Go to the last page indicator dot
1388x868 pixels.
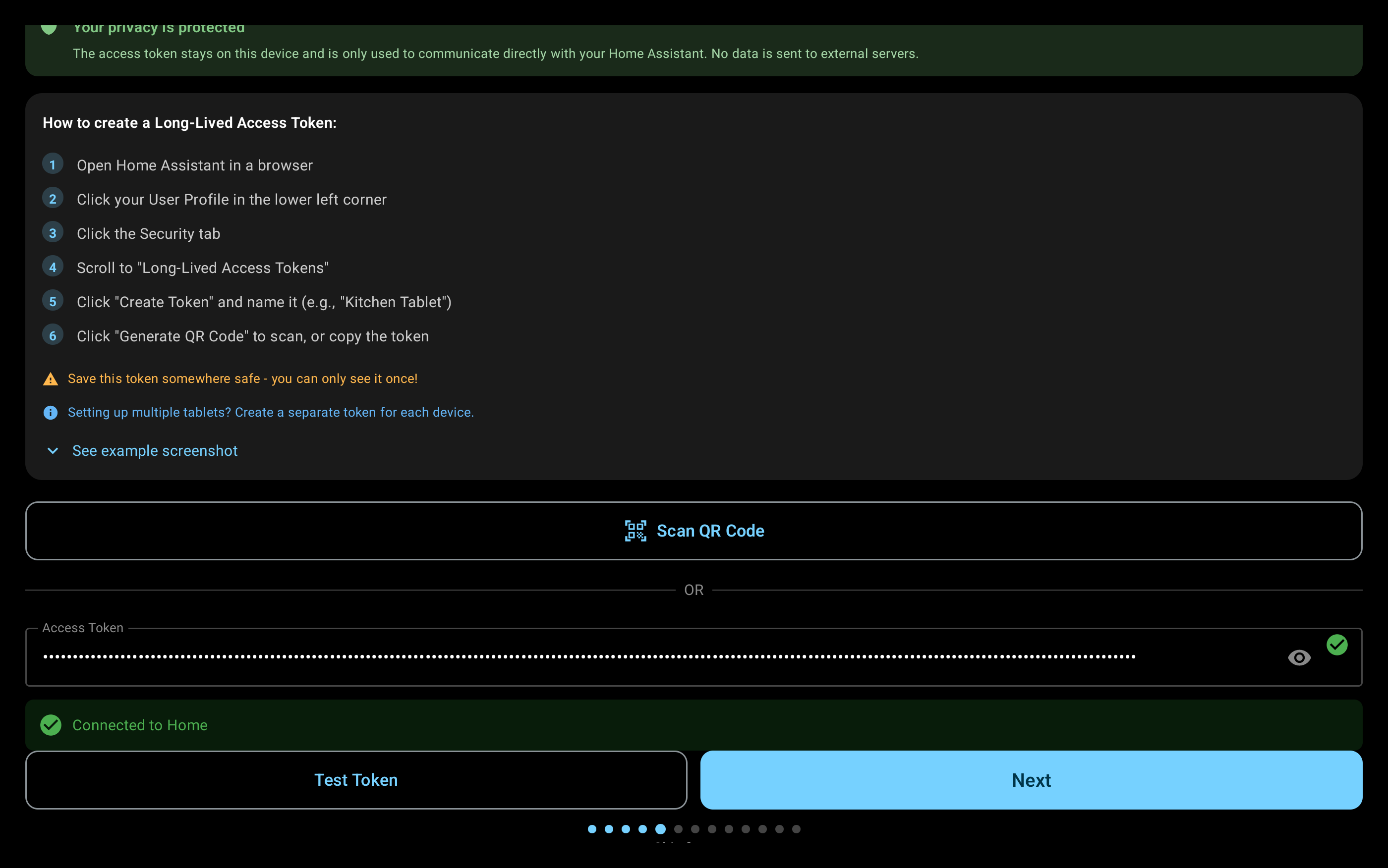[796, 829]
